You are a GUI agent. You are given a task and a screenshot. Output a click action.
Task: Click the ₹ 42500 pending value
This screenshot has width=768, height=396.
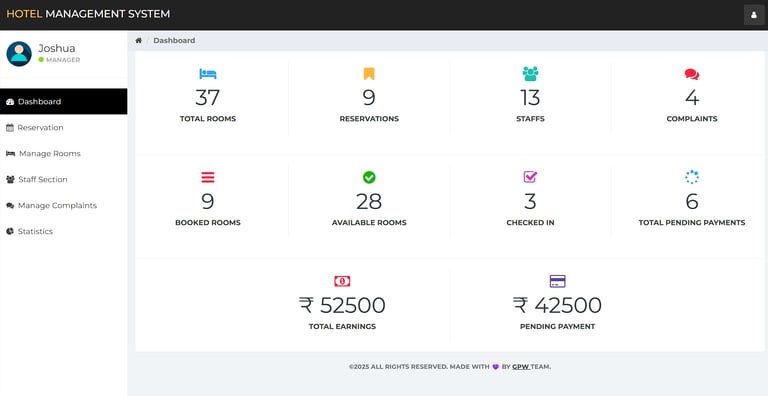[x=557, y=305]
